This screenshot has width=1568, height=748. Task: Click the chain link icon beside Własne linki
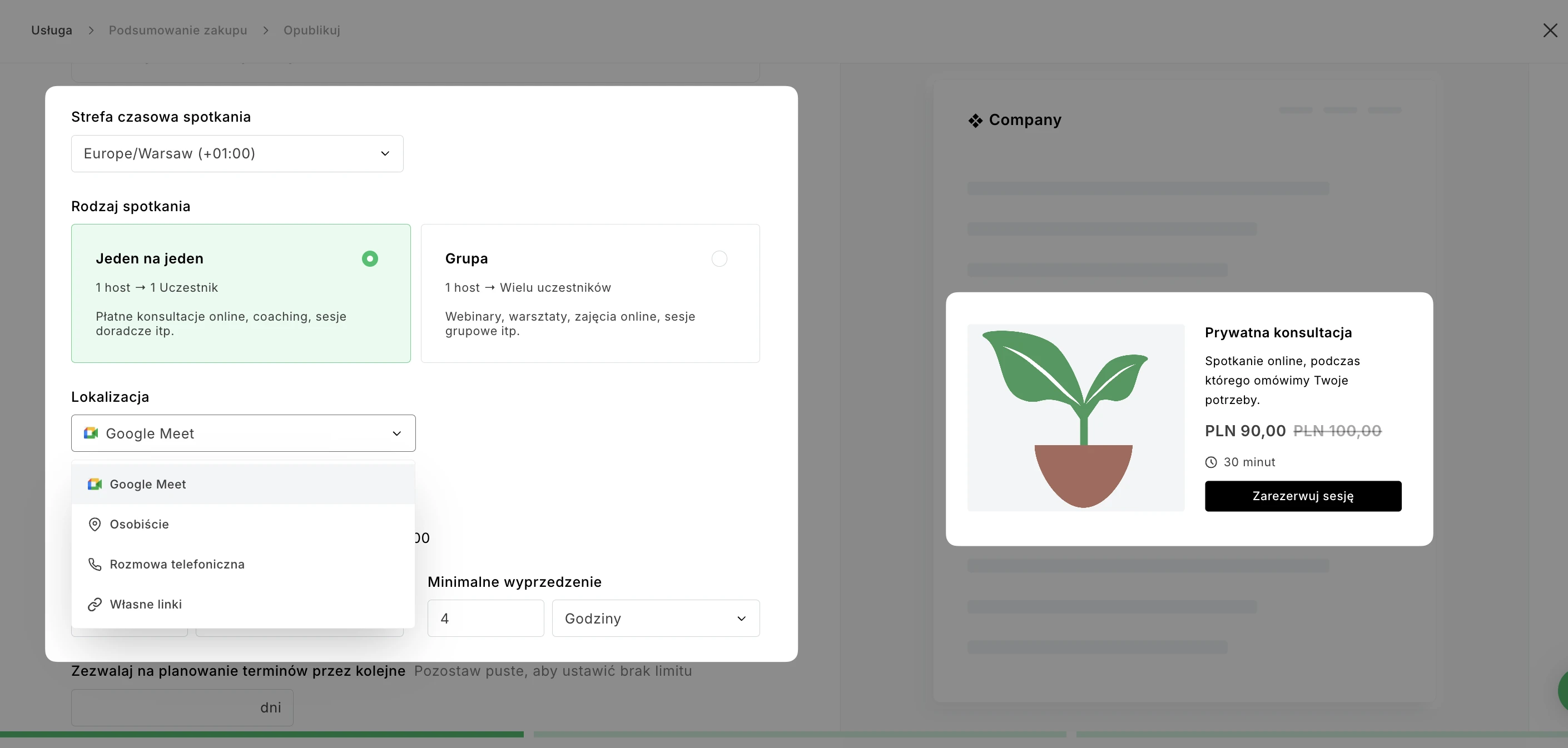pyautogui.click(x=95, y=605)
